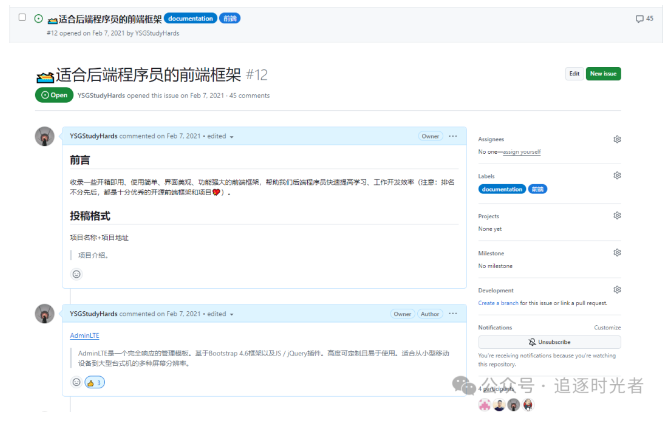This screenshot has height=428, width=669.
Task: Unsubscribe from issue notifications
Action: point(549,342)
